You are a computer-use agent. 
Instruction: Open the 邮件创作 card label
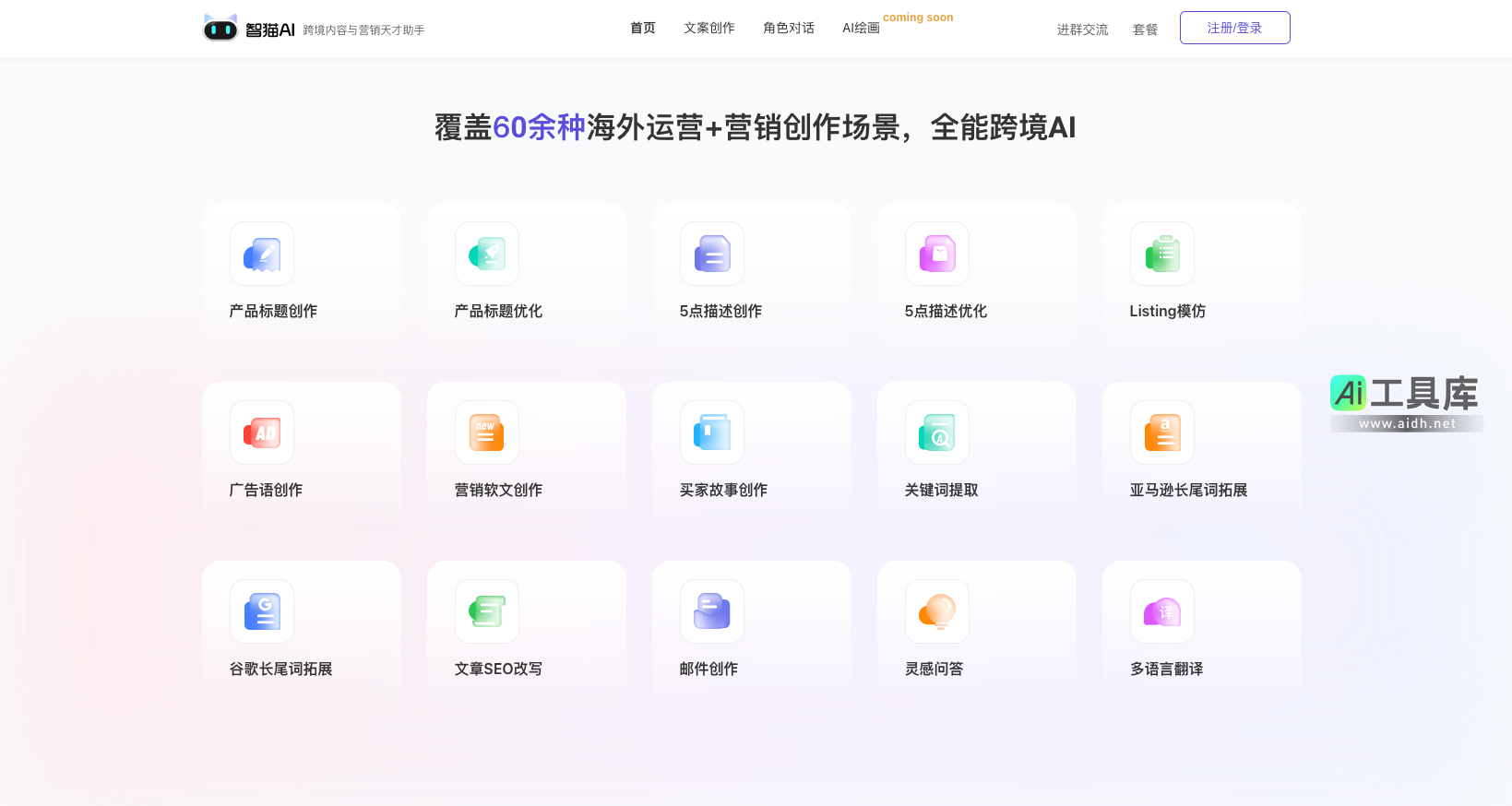[x=708, y=669]
